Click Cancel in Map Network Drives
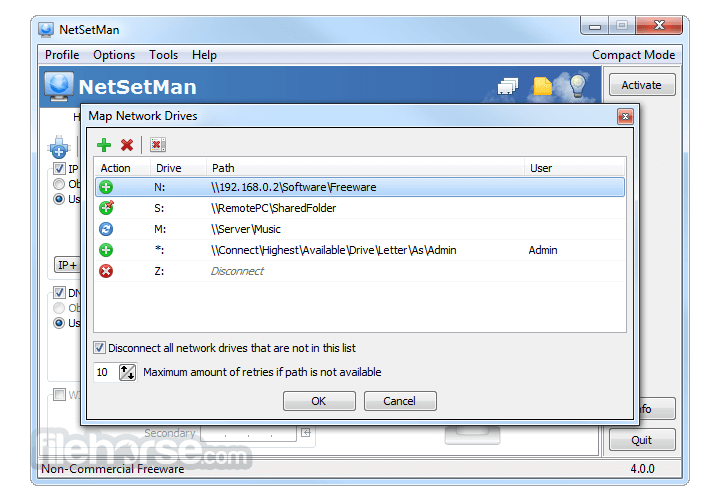This screenshot has width=720, height=500. 400,401
